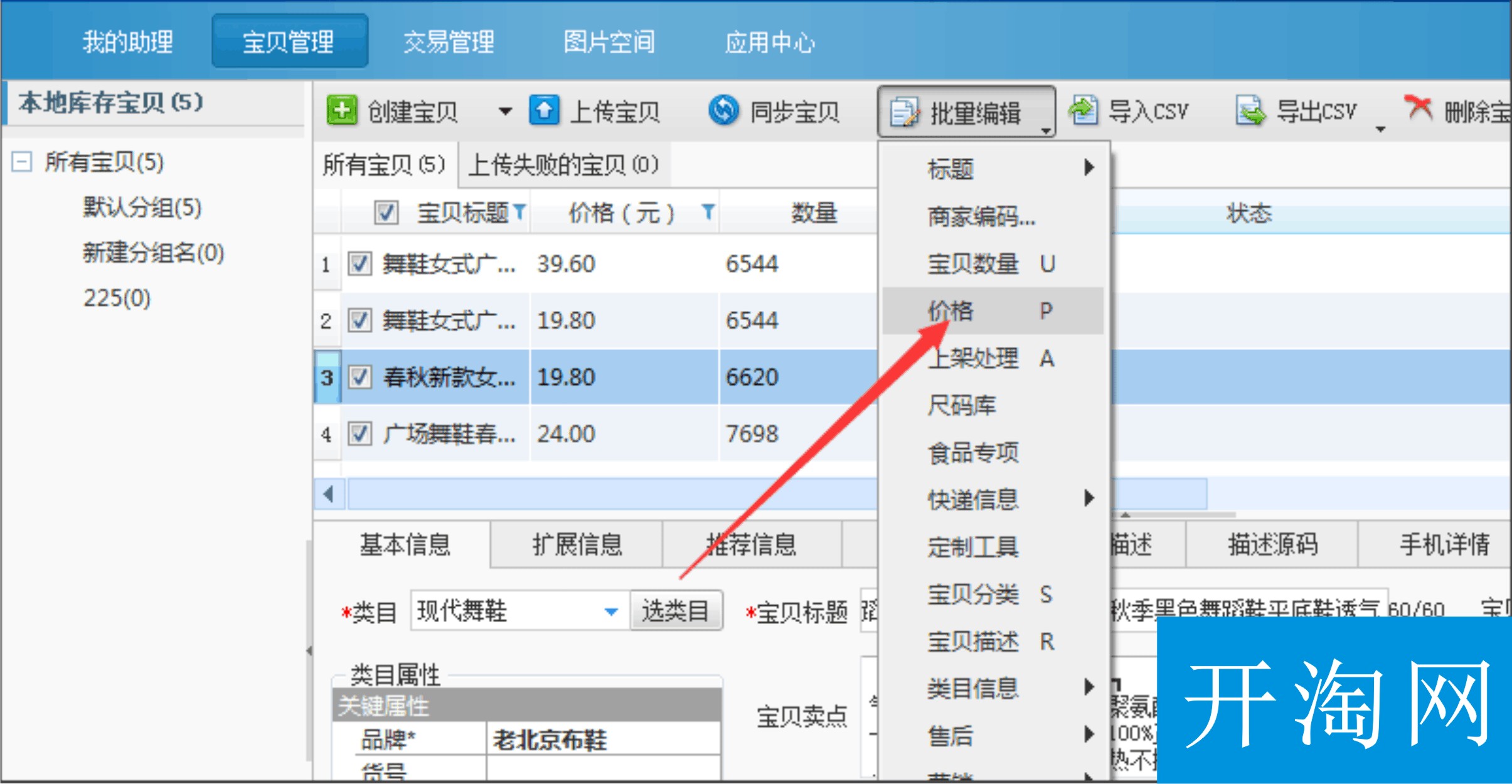Click the 老北京布鞋 brand value cell

(x=604, y=739)
